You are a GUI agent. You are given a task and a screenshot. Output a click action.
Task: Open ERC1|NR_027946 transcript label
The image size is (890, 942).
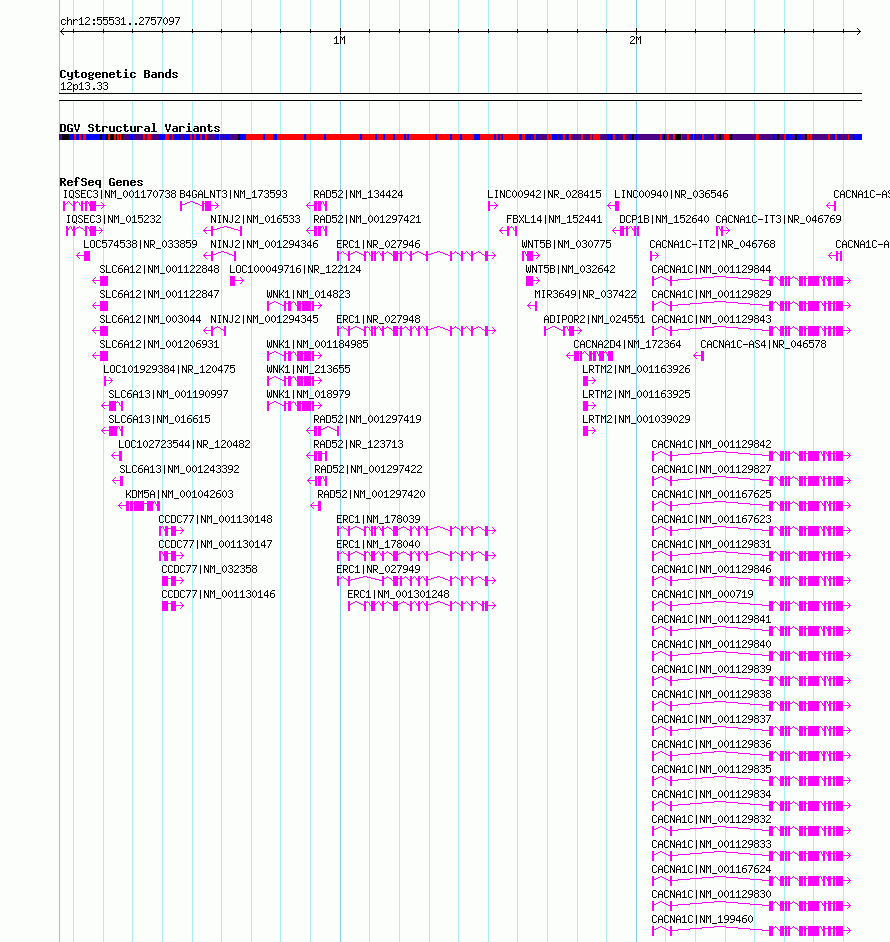tap(378, 245)
